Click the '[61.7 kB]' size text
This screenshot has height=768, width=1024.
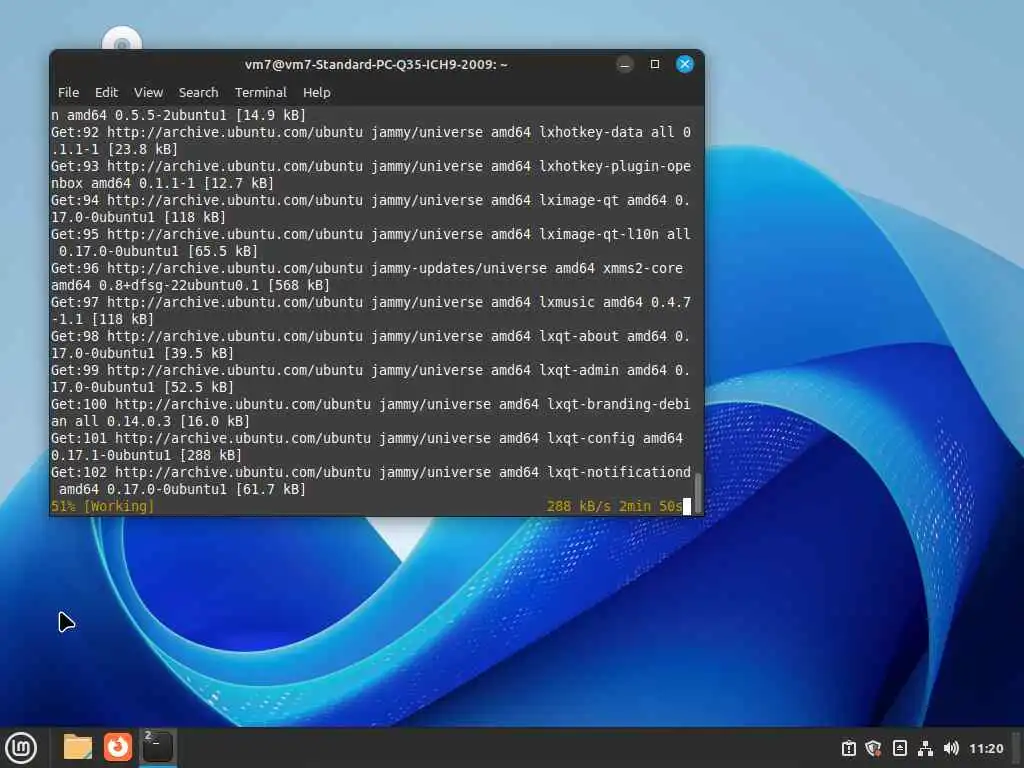click(270, 488)
